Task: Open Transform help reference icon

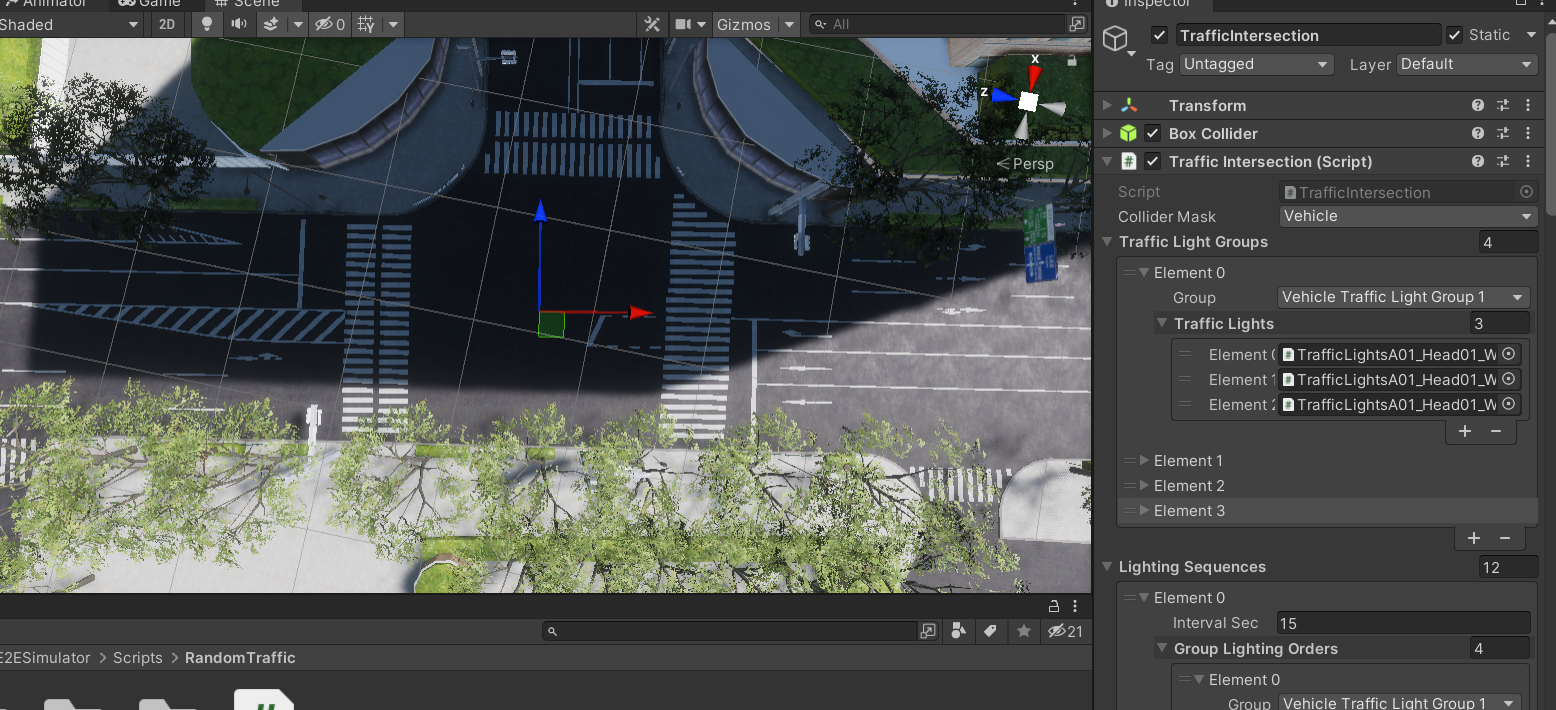Action: tap(1477, 105)
